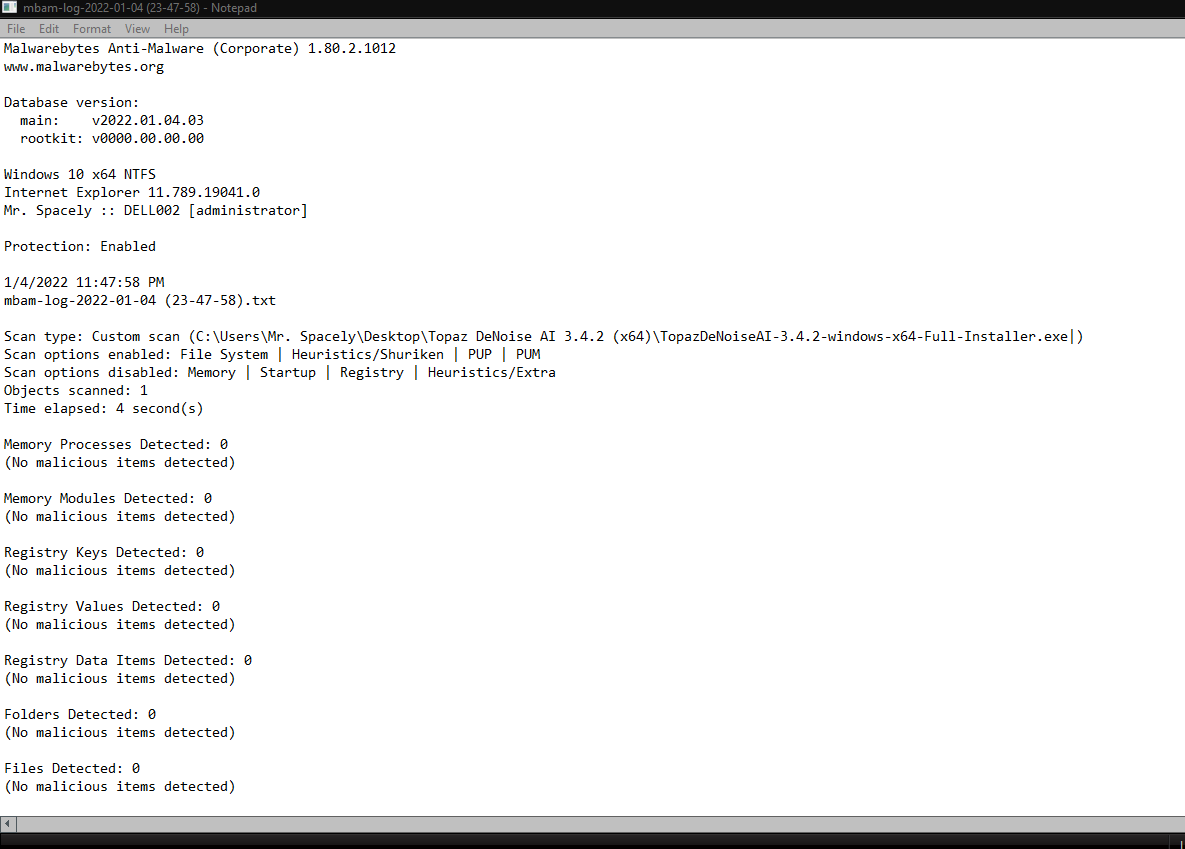The image size is (1185, 849).
Task: Click the 'Scan type: Custom scan' line
Action: 543,336
